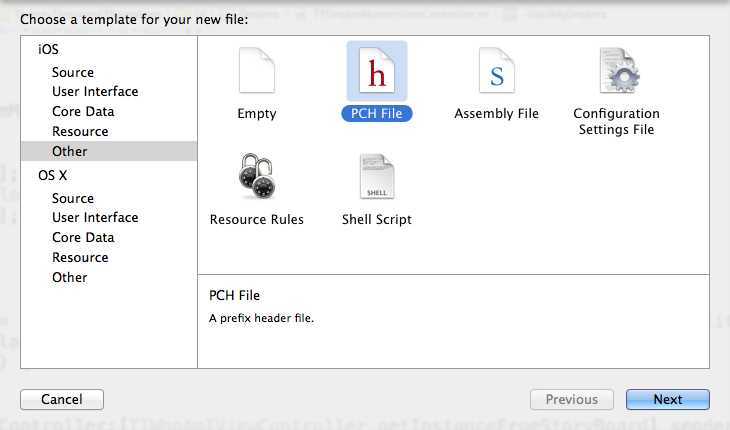Select the highlighted iOS Other category
Viewport: 730px width, 430px height.
(x=70, y=152)
